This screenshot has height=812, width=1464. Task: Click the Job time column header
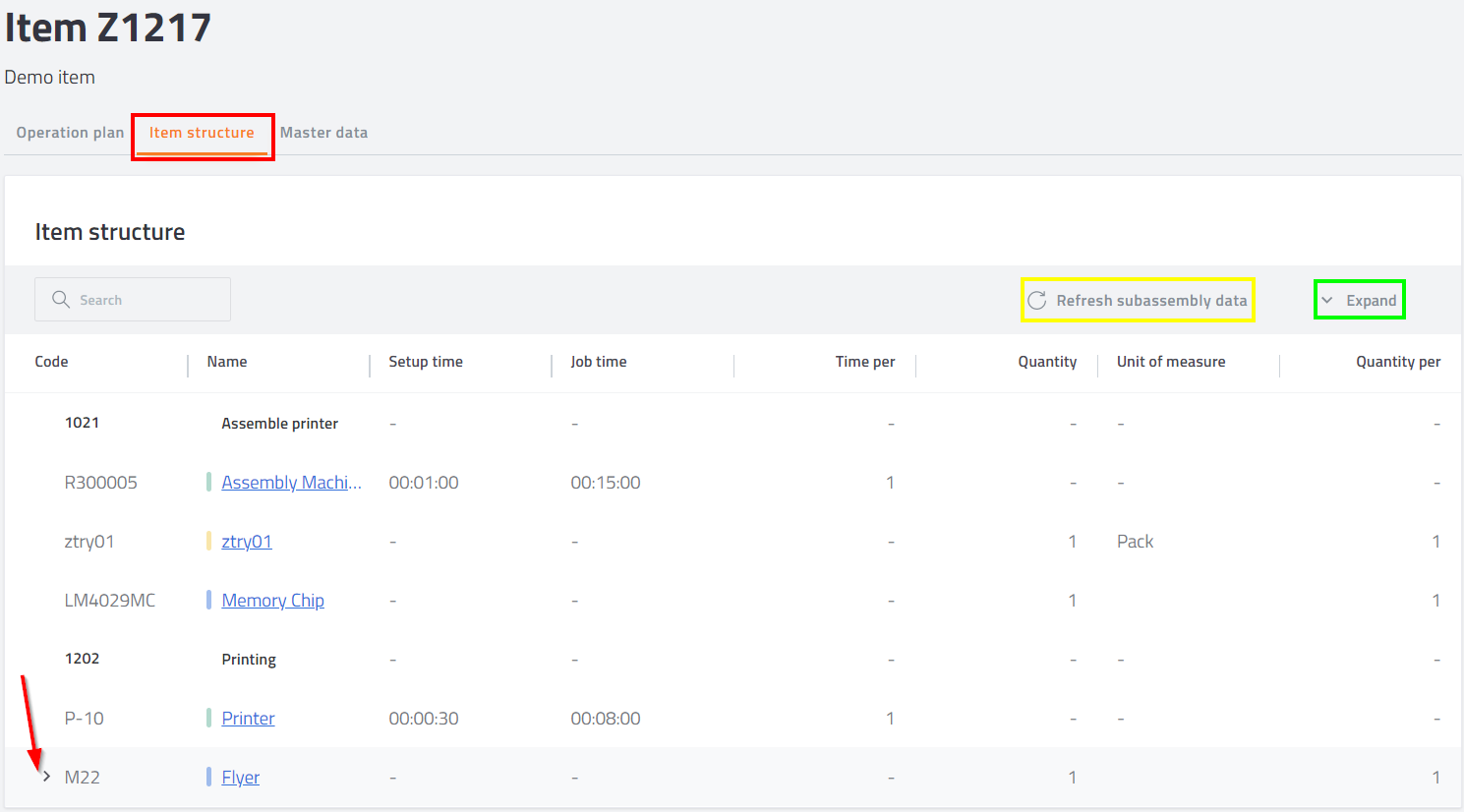coord(599,362)
